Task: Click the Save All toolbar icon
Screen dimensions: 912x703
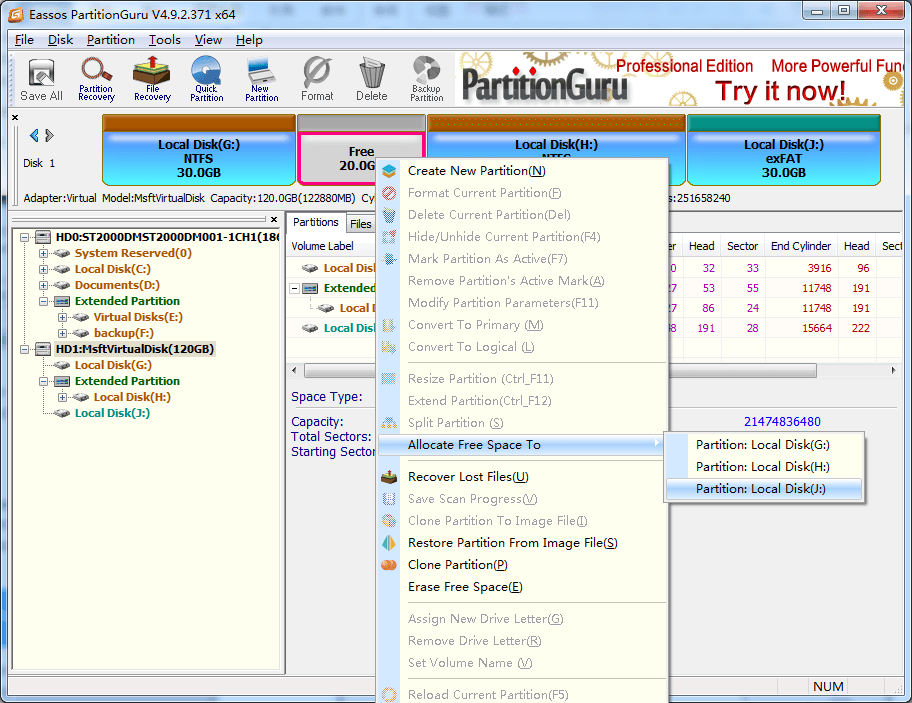Action: click(41, 80)
